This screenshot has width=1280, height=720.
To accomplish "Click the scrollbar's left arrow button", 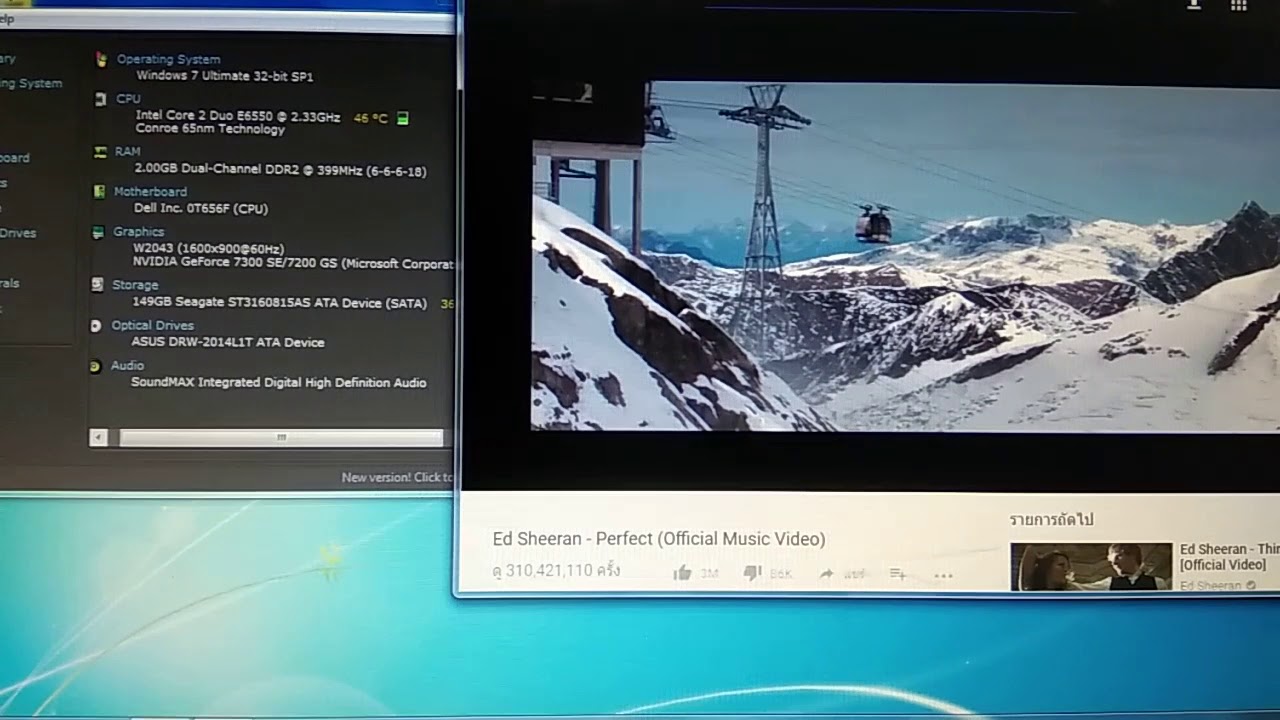I will [98, 437].
